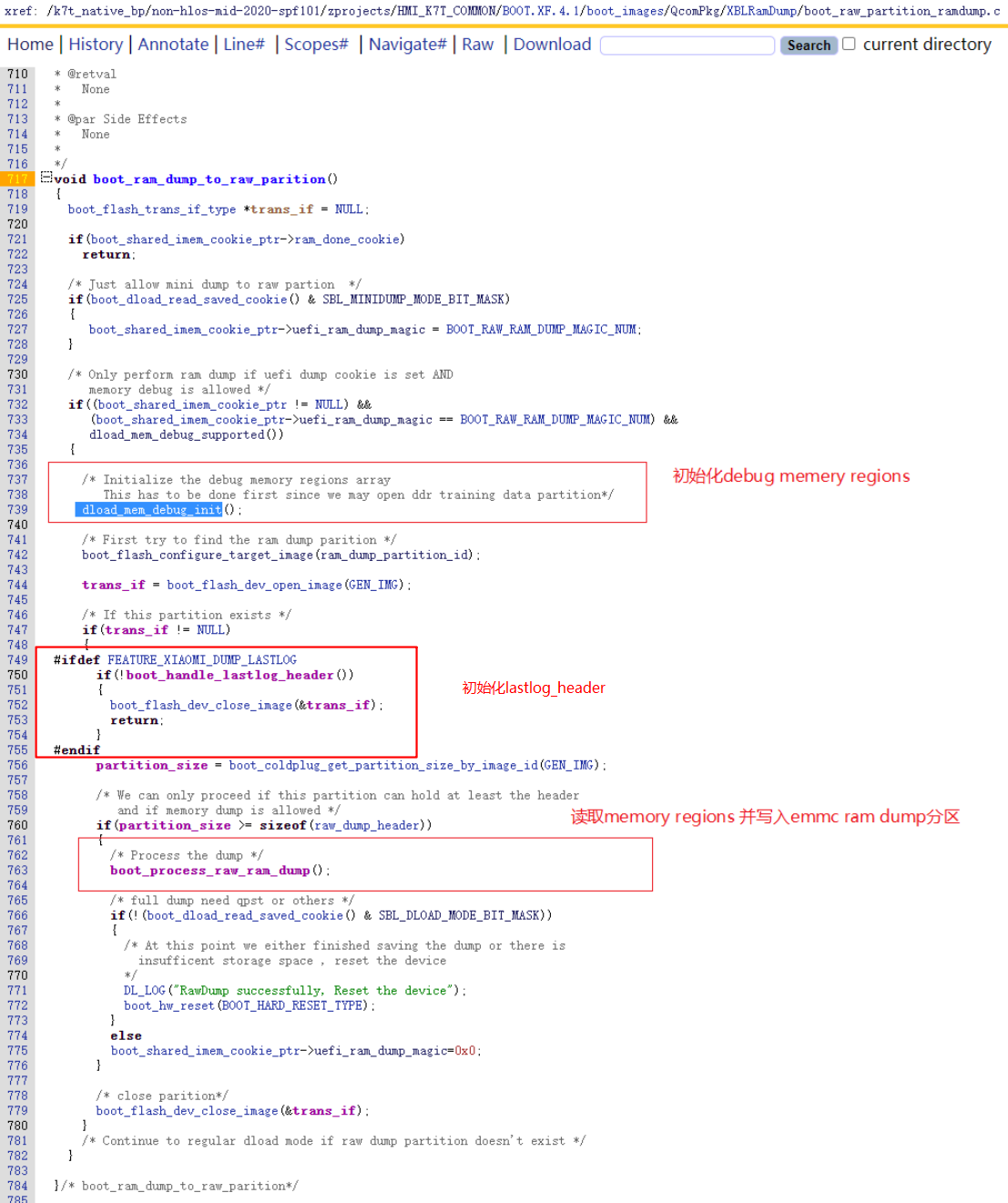
Task: Collapse the boot_ram_dump_to_raw_parition function fold
Action: [x=46, y=178]
